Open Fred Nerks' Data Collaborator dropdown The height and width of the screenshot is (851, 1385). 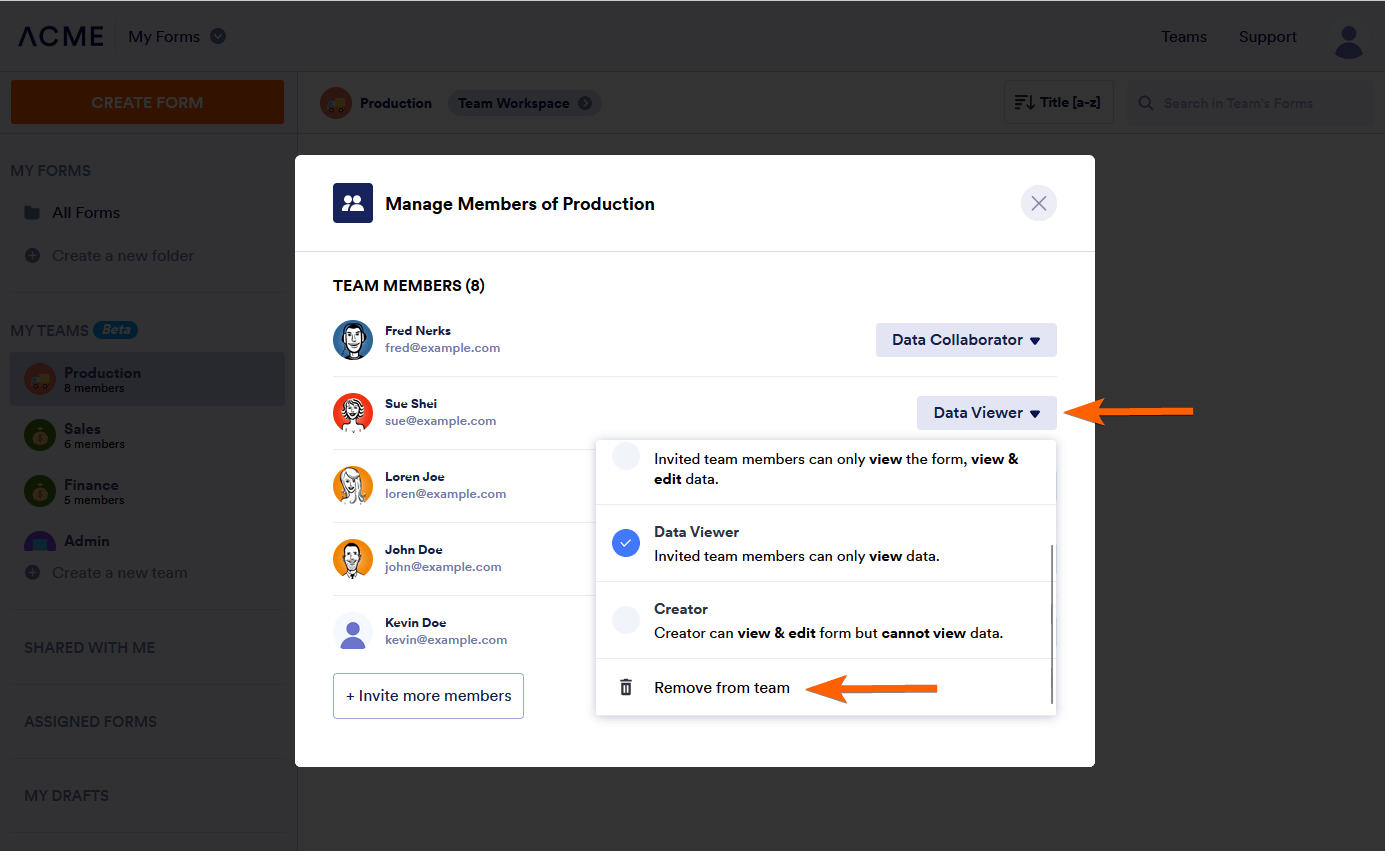coord(966,340)
